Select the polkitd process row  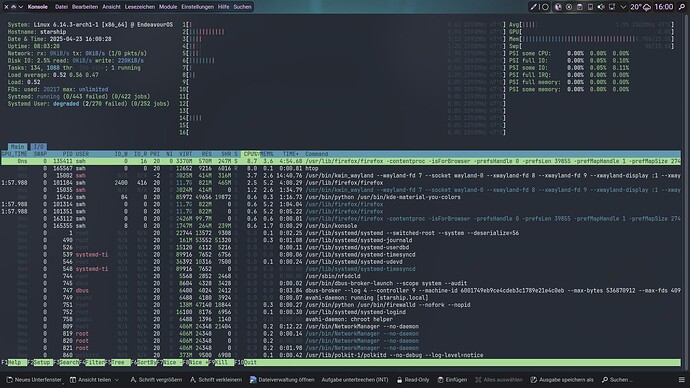point(341,355)
